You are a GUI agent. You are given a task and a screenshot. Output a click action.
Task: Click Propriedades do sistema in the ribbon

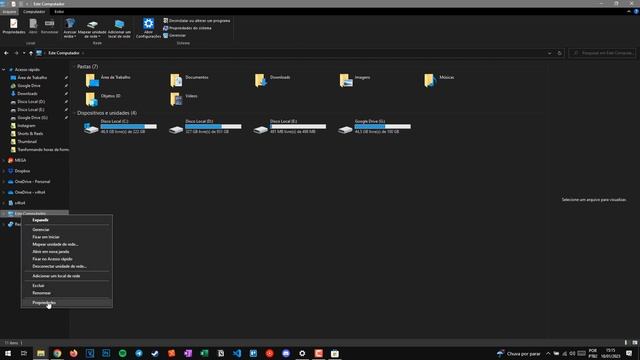tap(187, 28)
